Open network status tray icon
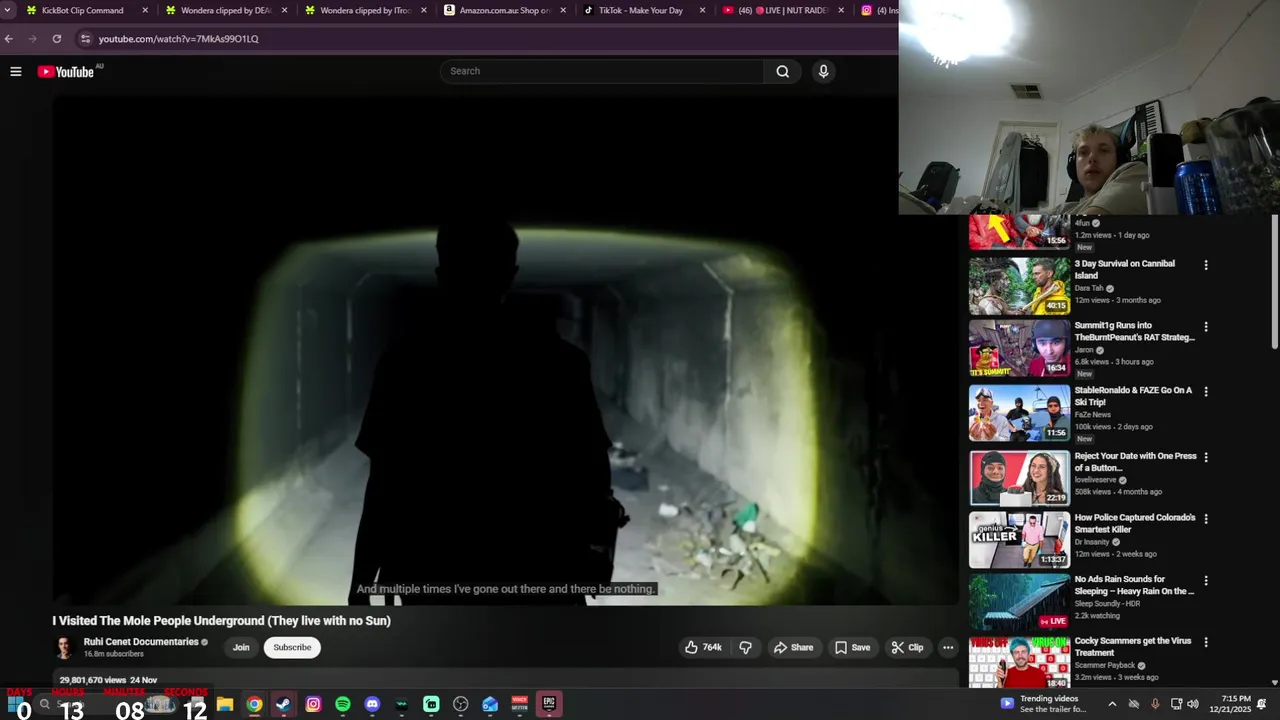This screenshot has height=720, width=1280. coord(1176,704)
